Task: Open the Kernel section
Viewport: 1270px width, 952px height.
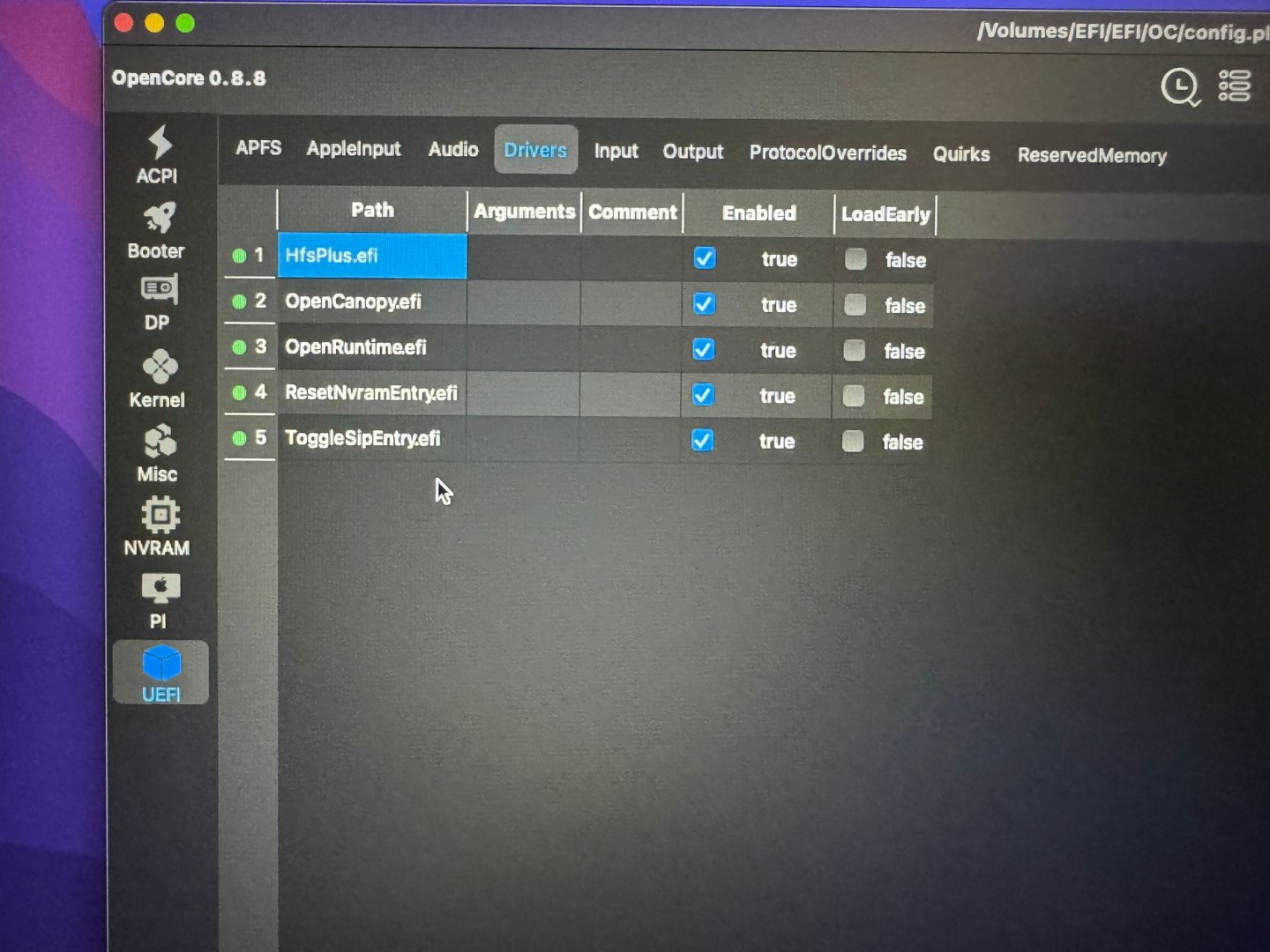Action: click(158, 379)
